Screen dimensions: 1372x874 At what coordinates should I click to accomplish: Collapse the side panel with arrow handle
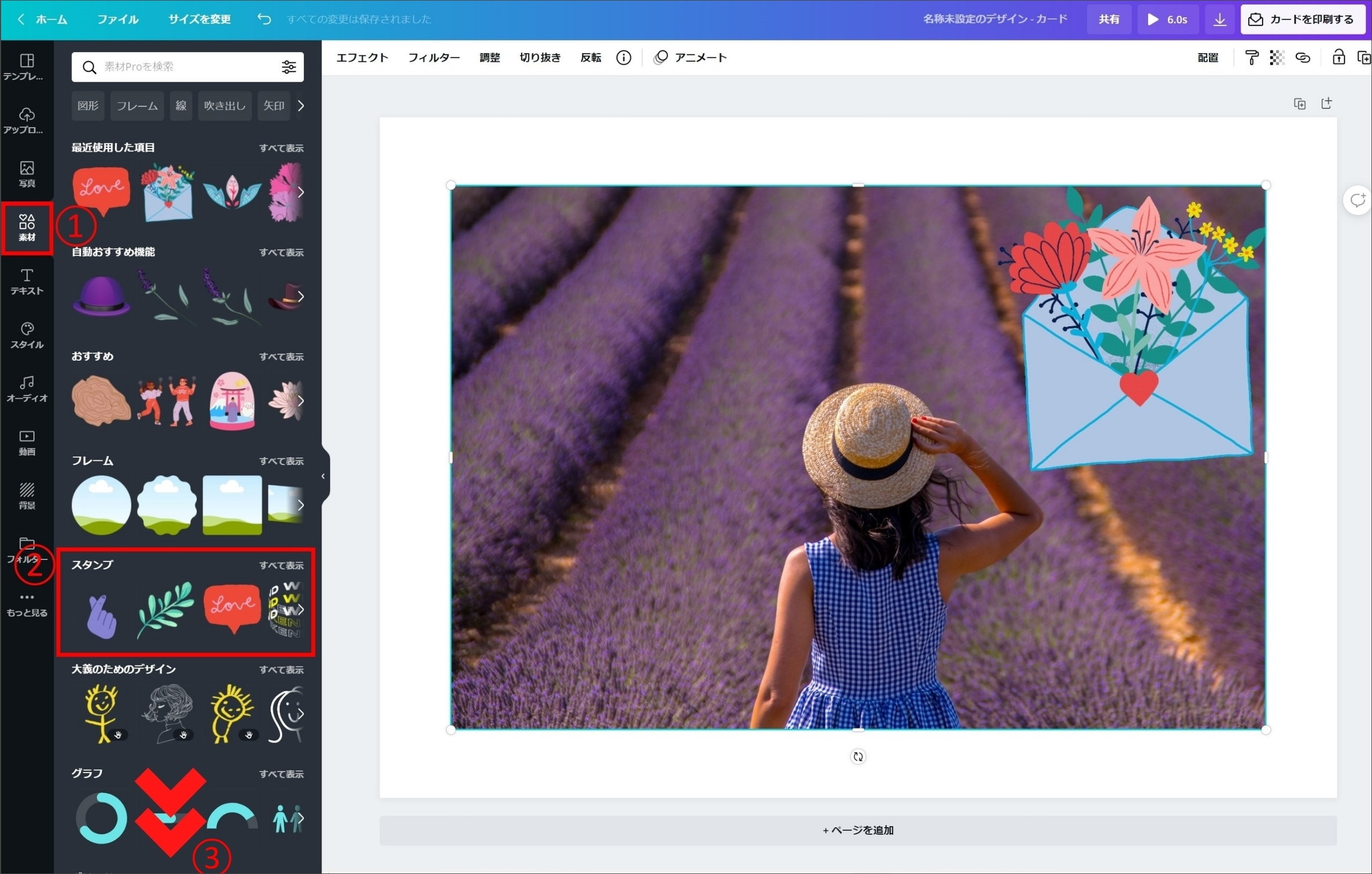323,476
